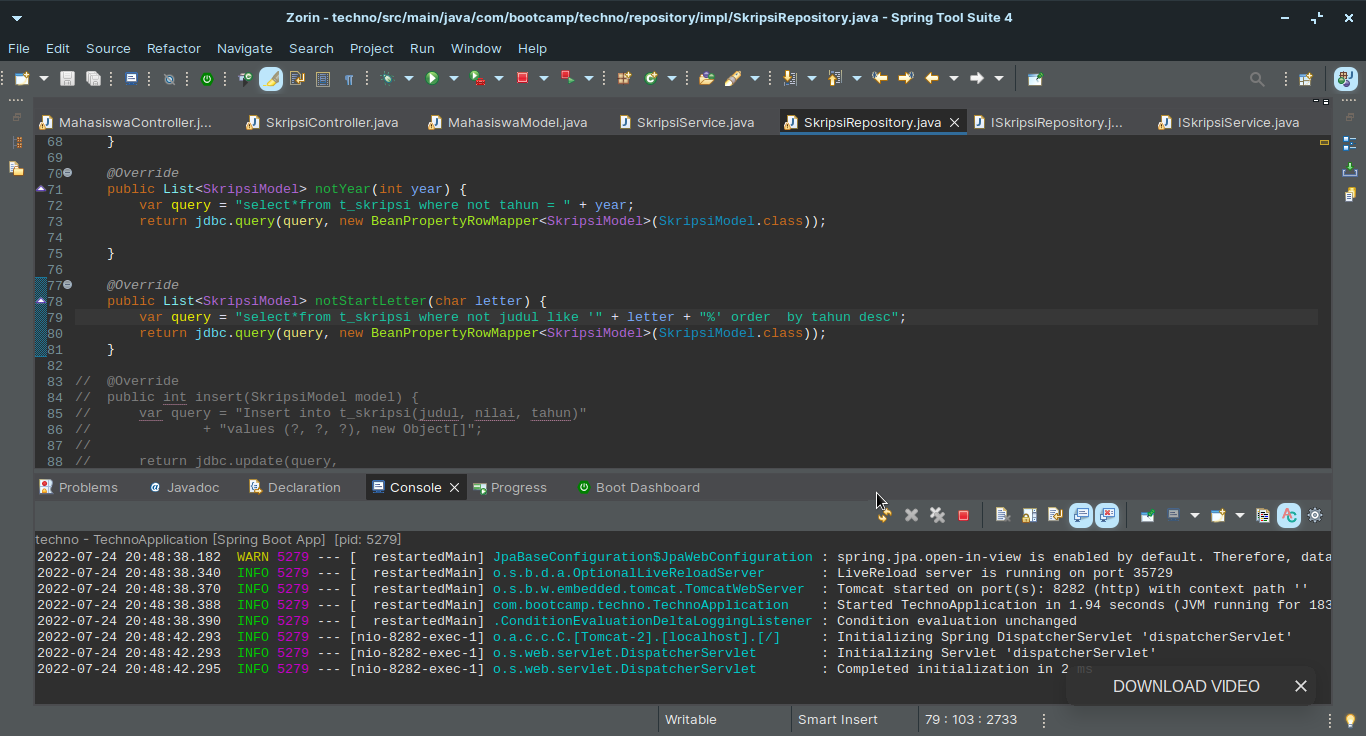Close the SkripsiRepository.java editor tab

pyautogui.click(x=954, y=122)
